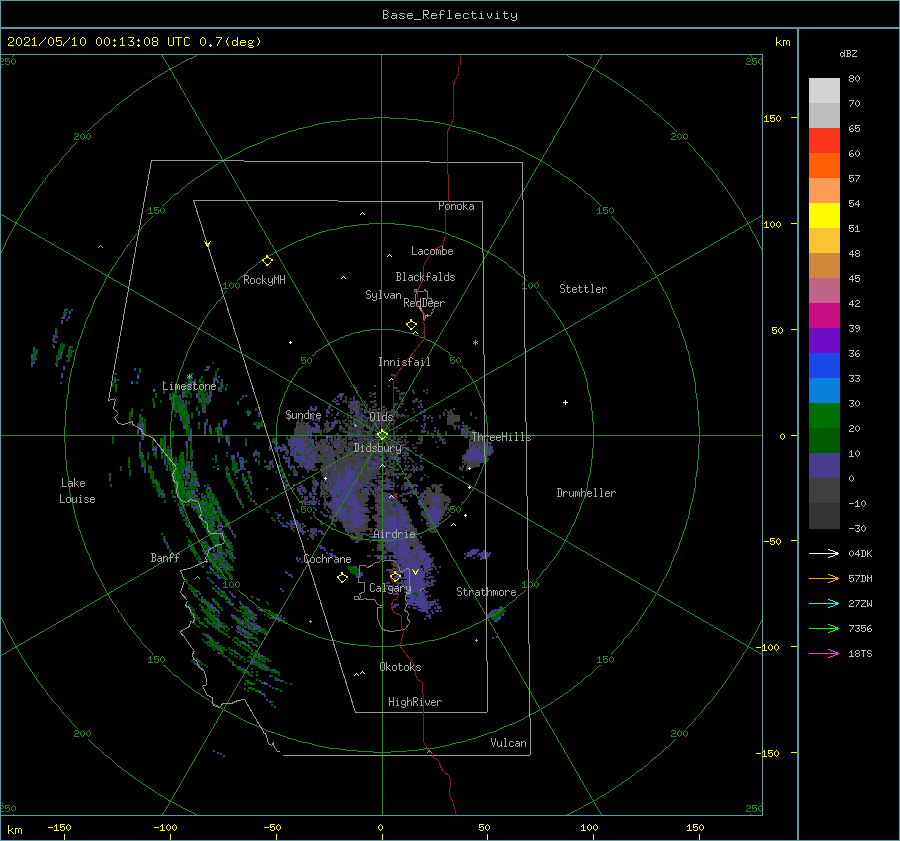Click the RockyMH label
The image size is (900, 841).
click(x=264, y=280)
